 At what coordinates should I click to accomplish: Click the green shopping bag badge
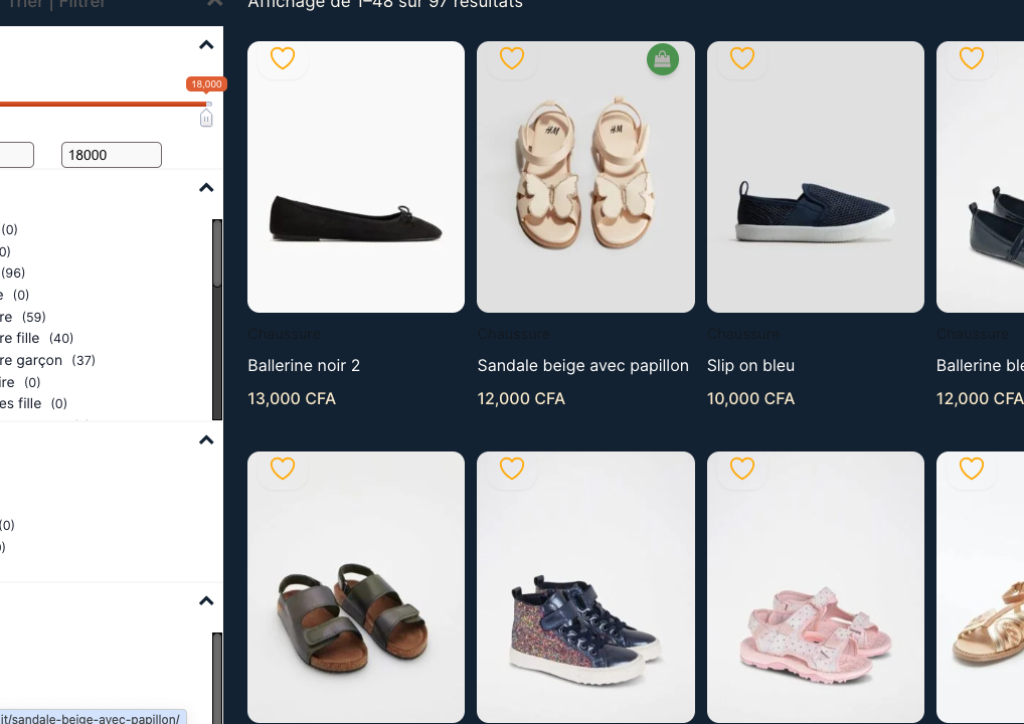coord(662,60)
